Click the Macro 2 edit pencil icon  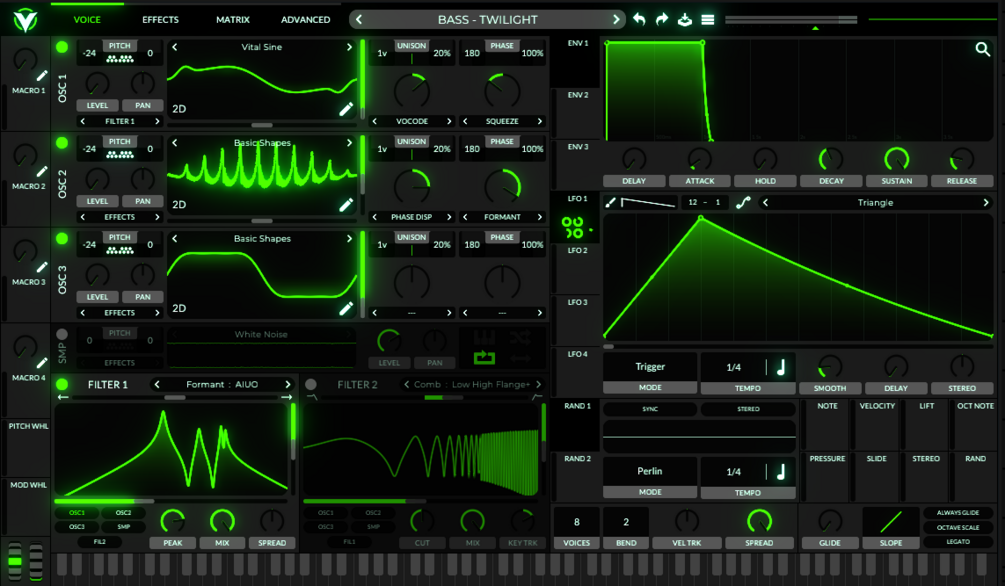coord(42,171)
